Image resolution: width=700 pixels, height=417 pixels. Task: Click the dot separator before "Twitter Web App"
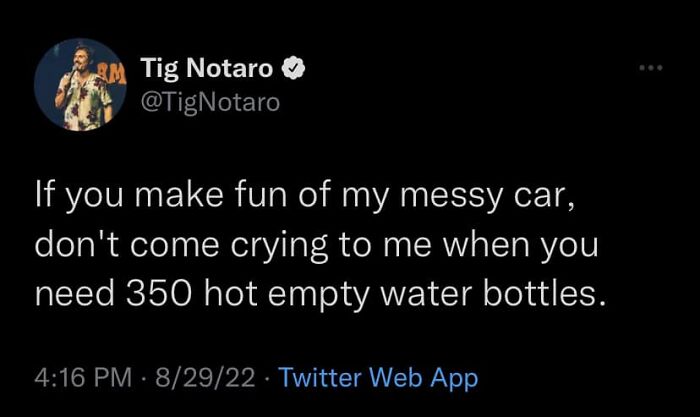coord(267,378)
